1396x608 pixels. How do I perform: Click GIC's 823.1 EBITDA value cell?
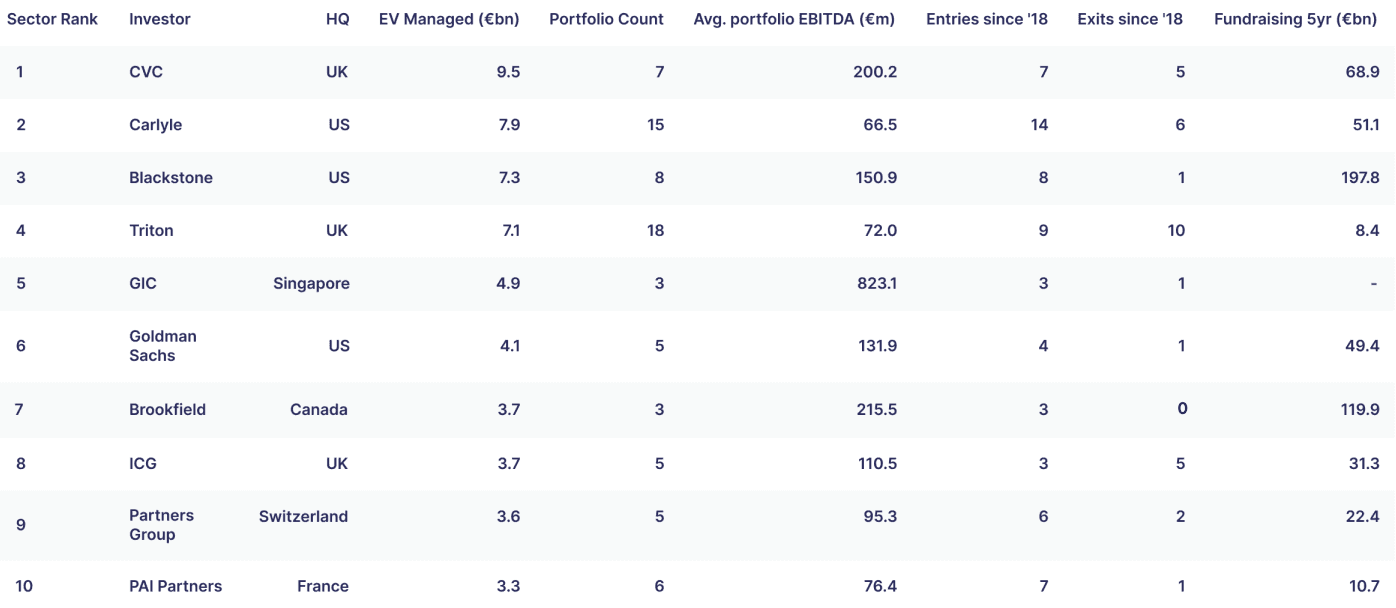[x=871, y=283]
